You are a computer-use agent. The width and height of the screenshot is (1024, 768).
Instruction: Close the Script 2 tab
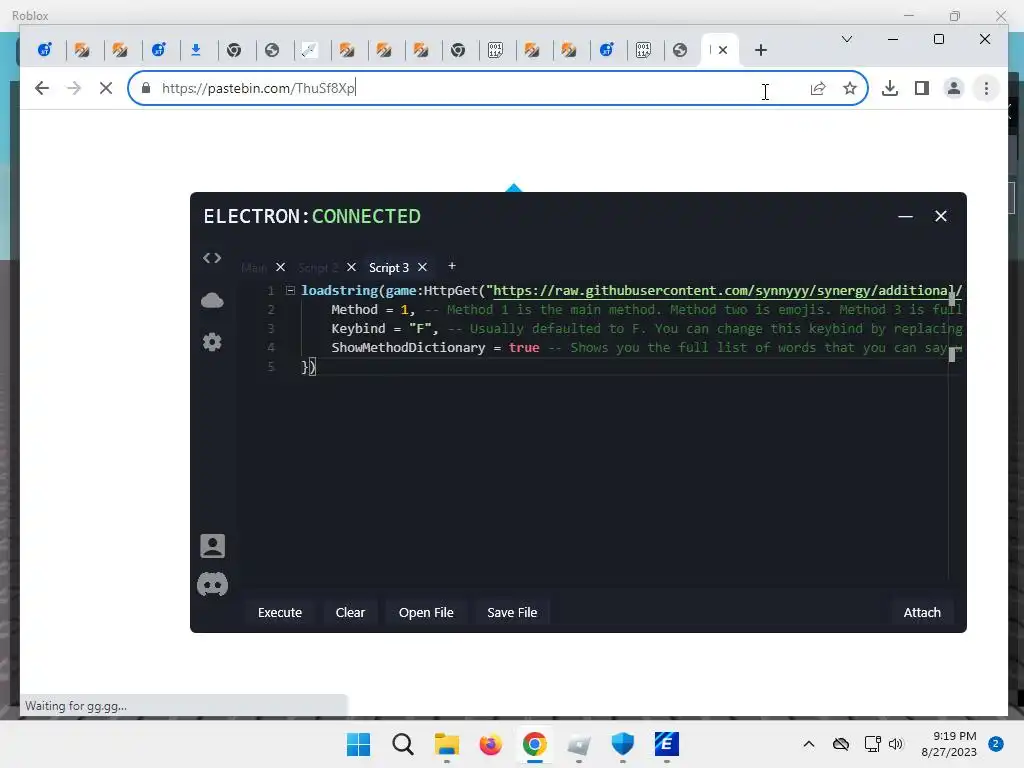click(351, 267)
